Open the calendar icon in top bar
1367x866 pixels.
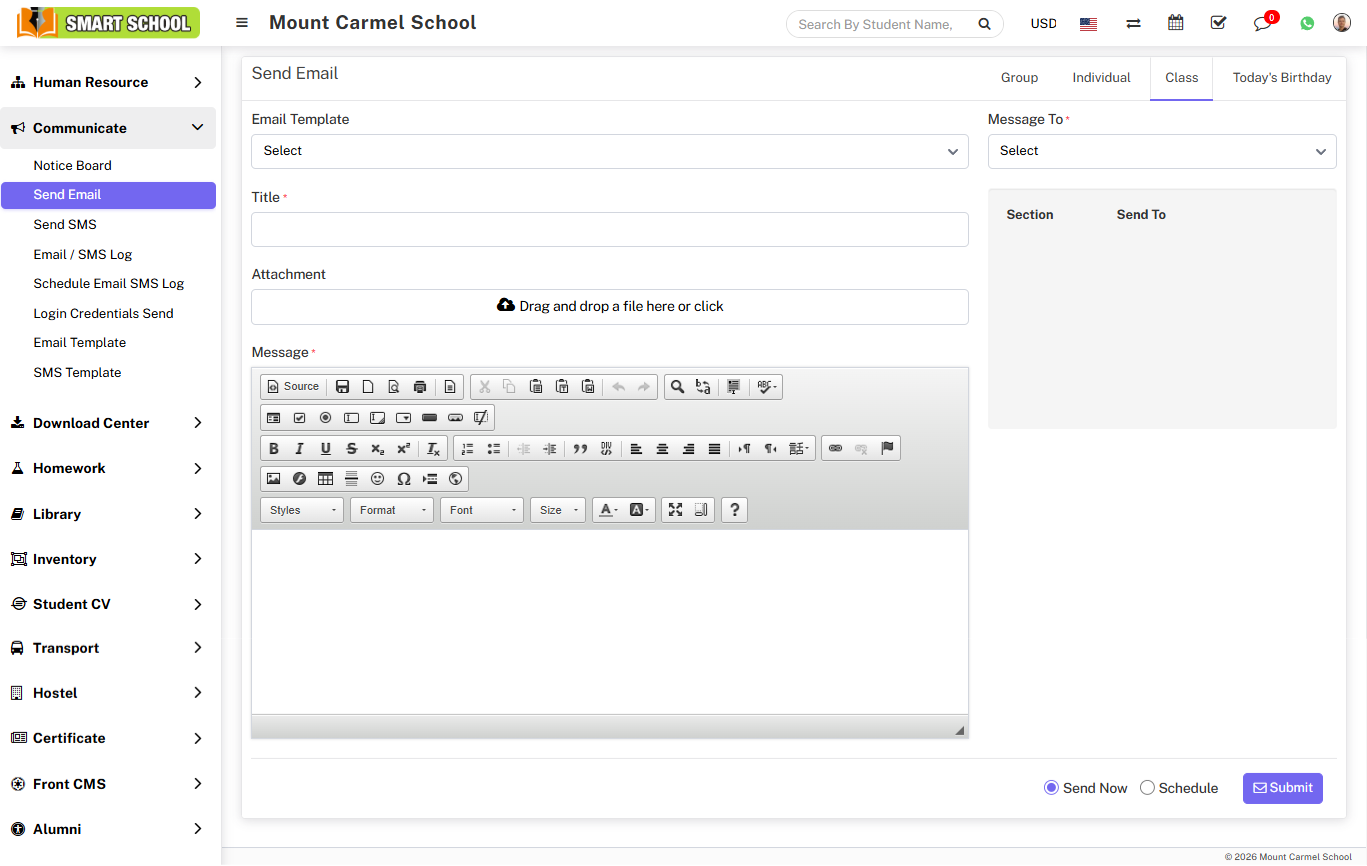click(x=1176, y=23)
